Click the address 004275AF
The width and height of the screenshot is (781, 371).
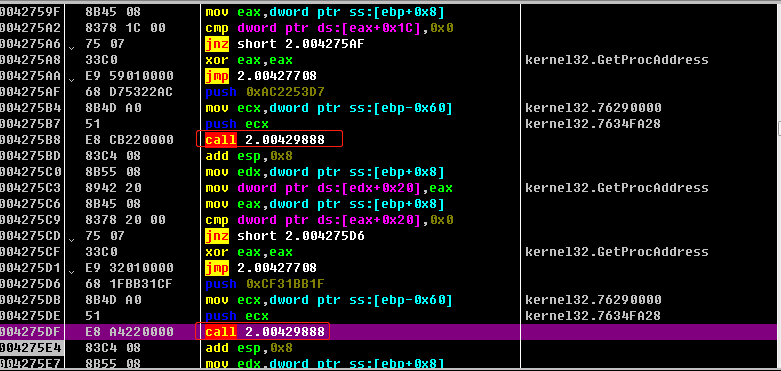coord(29,92)
